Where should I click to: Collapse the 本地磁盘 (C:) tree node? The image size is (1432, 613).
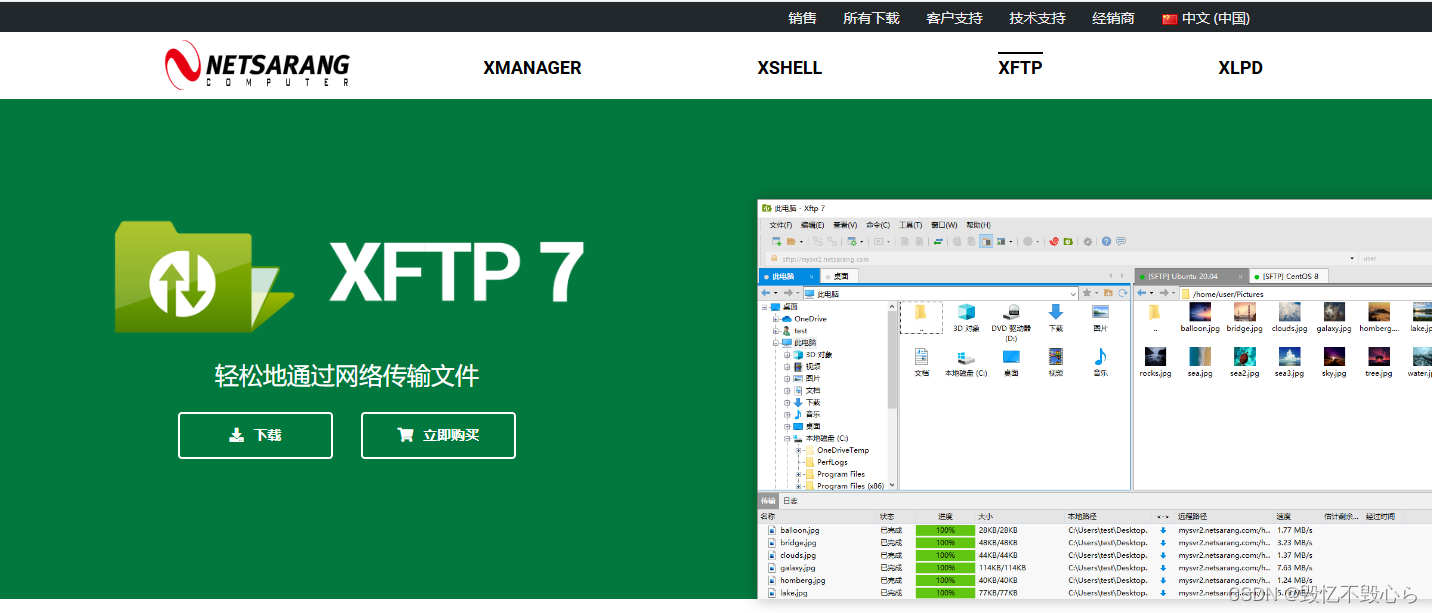(787, 438)
